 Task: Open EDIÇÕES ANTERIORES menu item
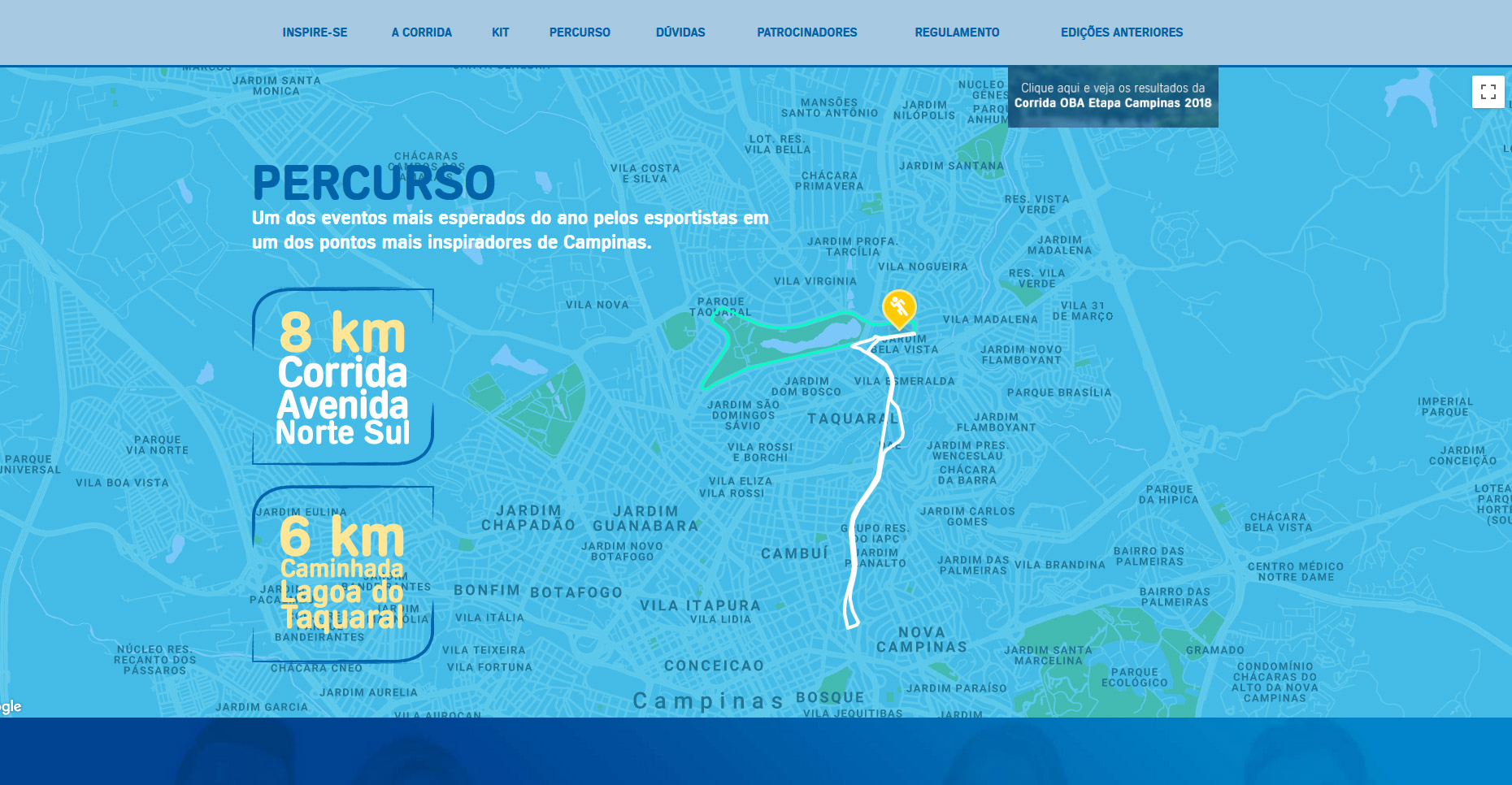(x=1122, y=33)
